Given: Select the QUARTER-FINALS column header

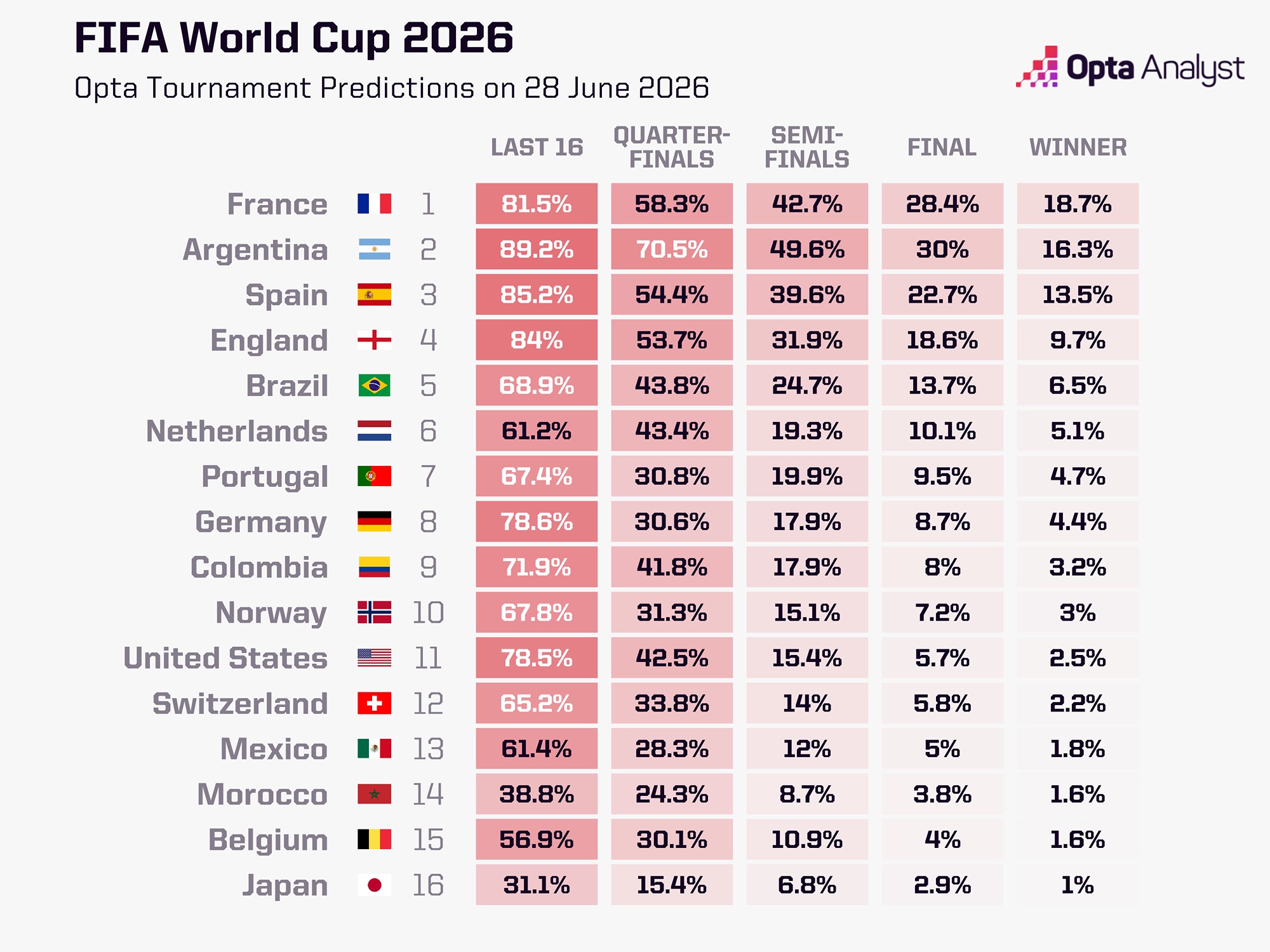Looking at the screenshot, I should (x=672, y=147).
